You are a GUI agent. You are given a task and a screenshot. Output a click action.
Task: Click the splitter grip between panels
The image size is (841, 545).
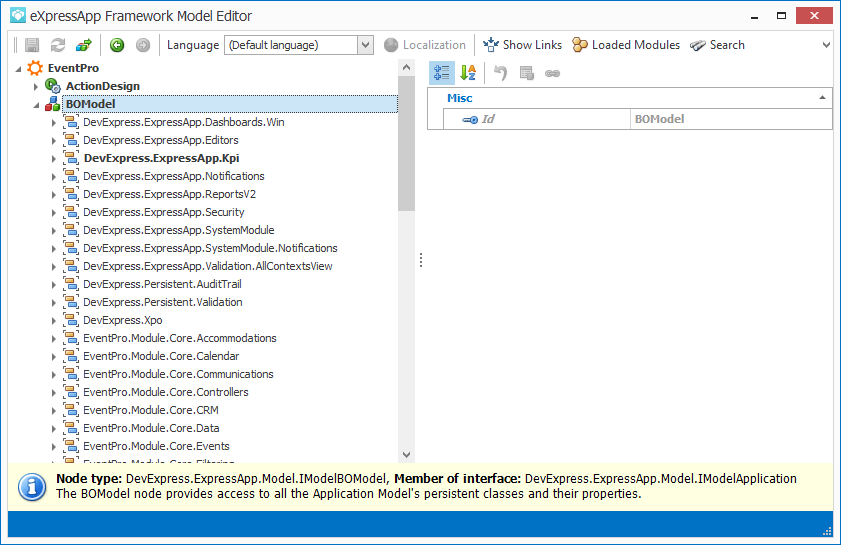click(421, 260)
